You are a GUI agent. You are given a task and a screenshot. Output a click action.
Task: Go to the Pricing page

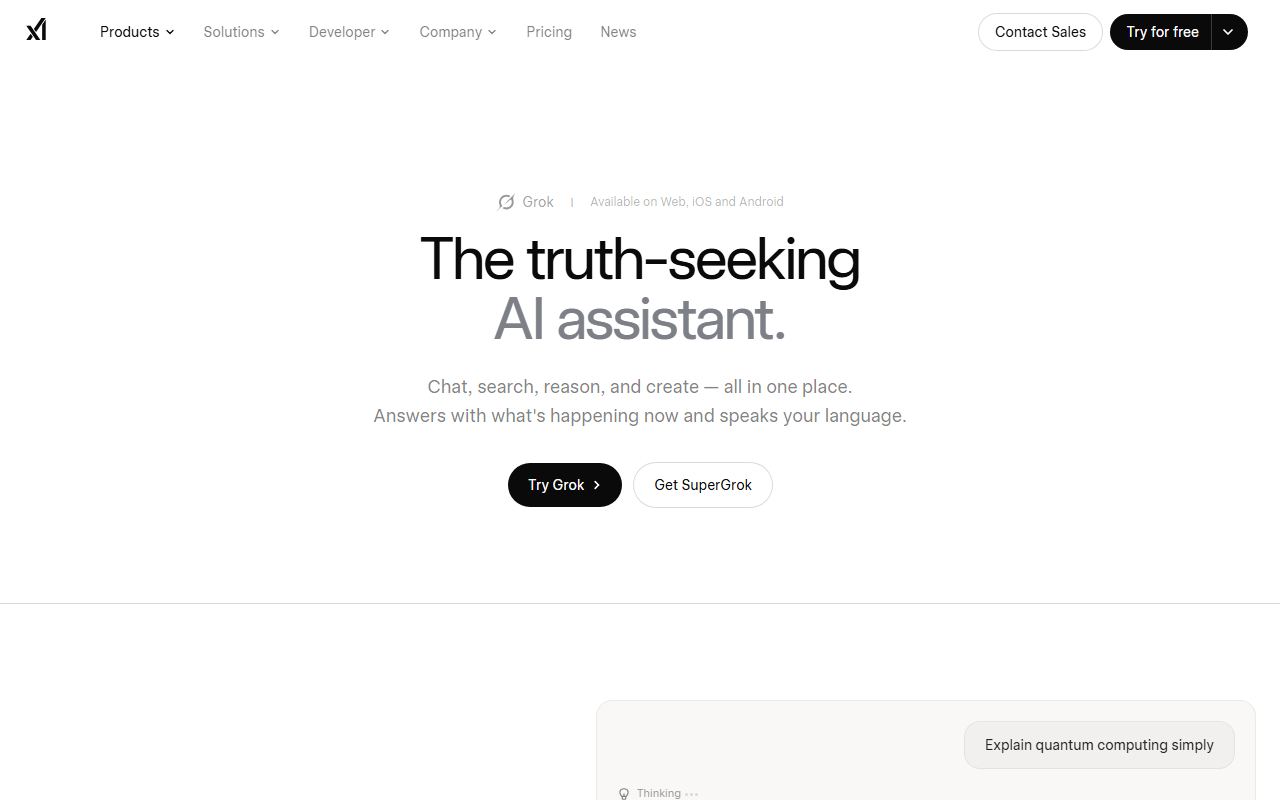click(549, 32)
